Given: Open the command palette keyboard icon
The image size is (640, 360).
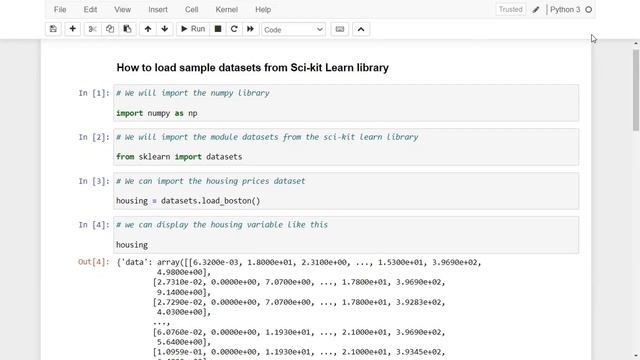Looking at the screenshot, I should pyautogui.click(x=340, y=29).
